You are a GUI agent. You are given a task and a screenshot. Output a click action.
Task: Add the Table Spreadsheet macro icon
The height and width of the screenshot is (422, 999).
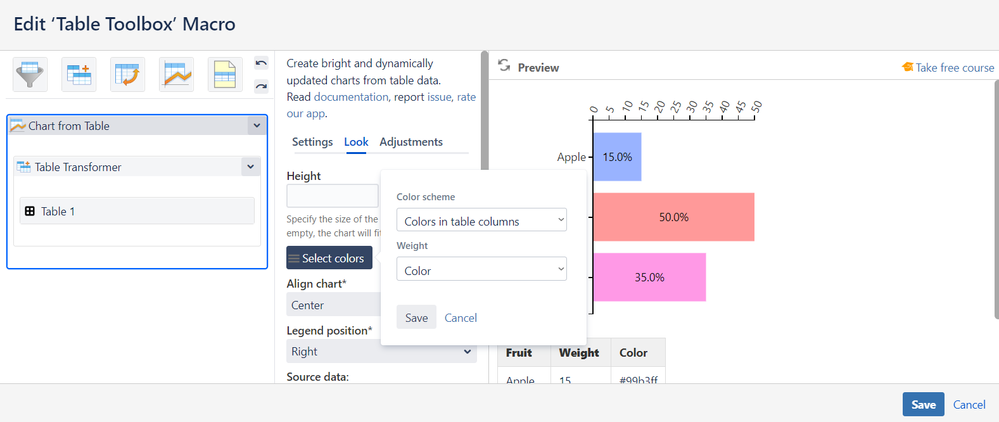225,75
